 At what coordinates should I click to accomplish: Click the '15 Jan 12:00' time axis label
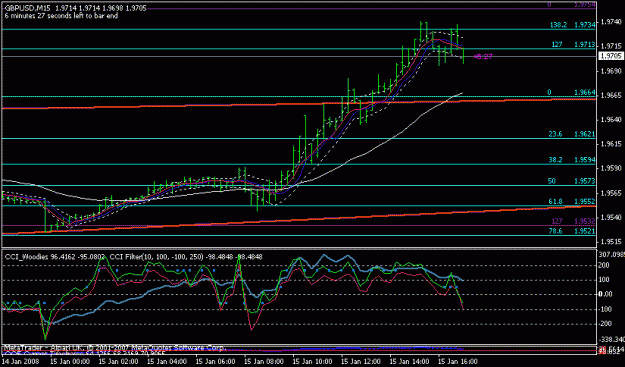361,362
